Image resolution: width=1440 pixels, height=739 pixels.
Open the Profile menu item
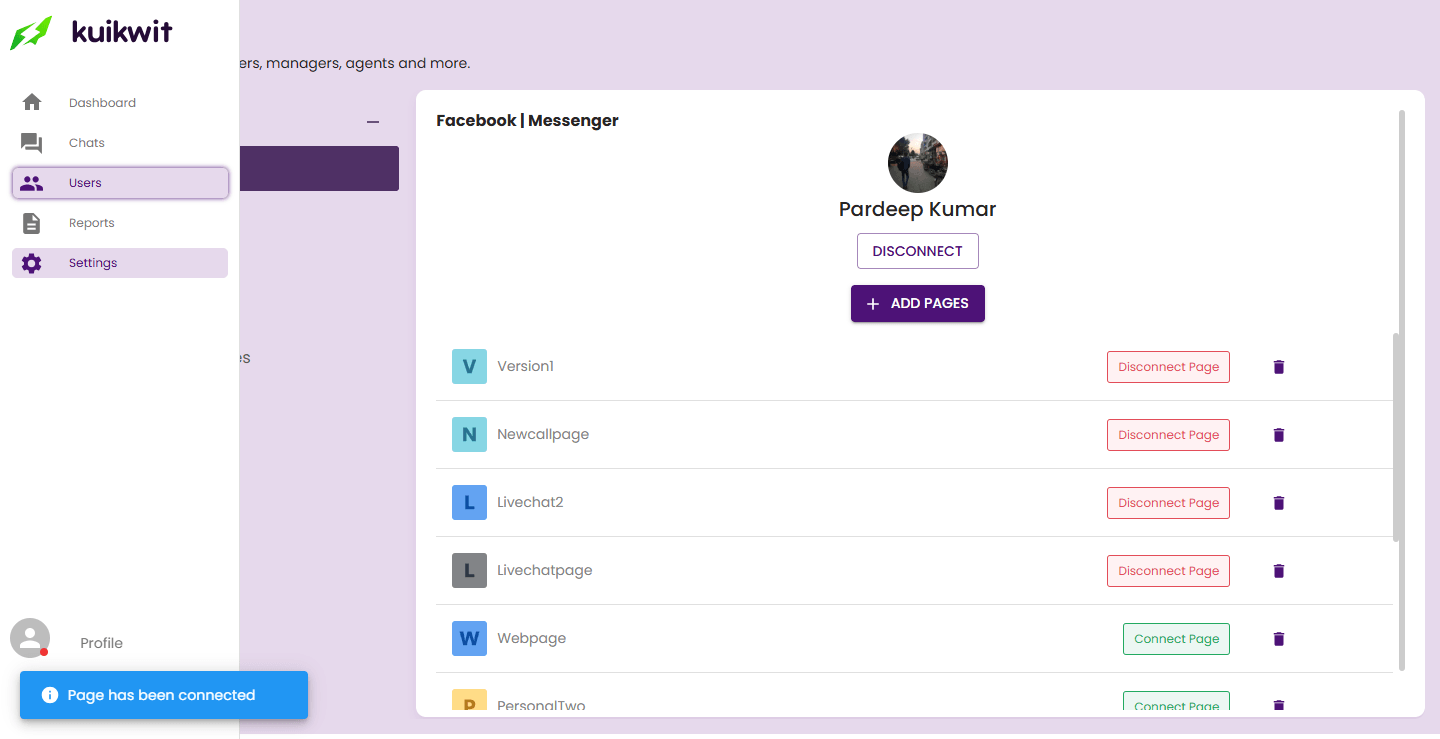(101, 643)
